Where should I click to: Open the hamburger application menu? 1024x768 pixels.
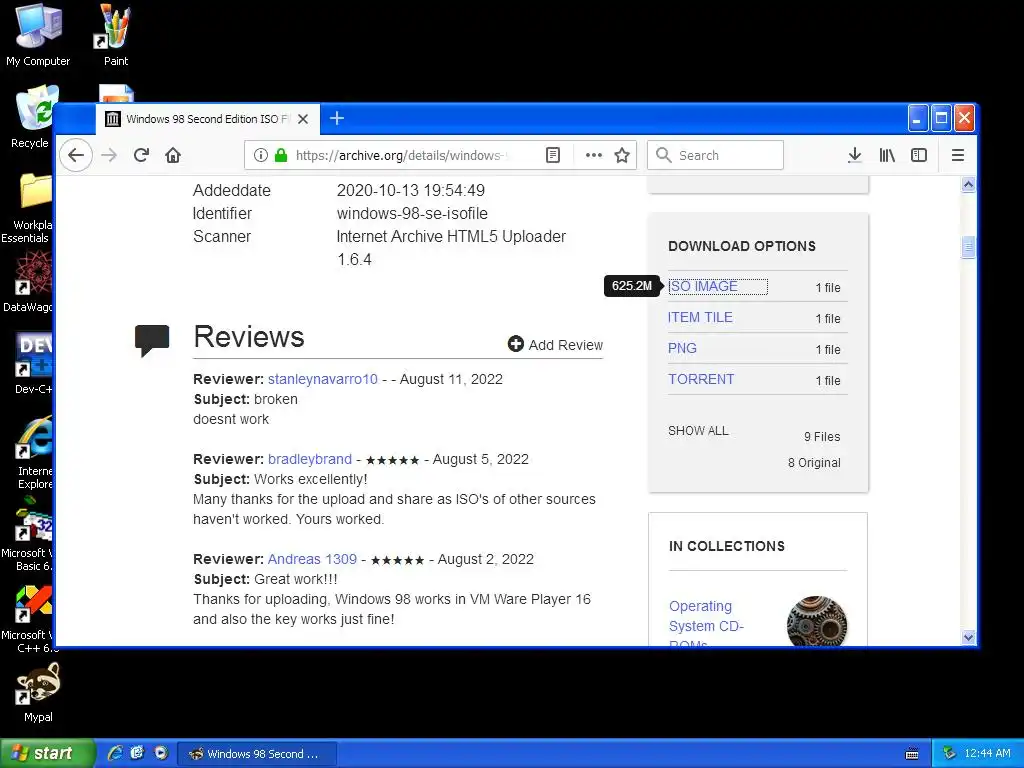point(957,155)
